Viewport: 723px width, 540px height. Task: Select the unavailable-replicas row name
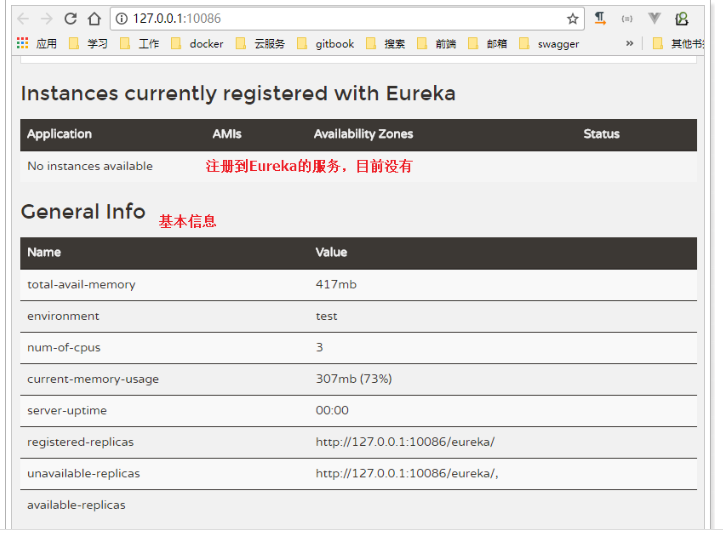coord(83,474)
